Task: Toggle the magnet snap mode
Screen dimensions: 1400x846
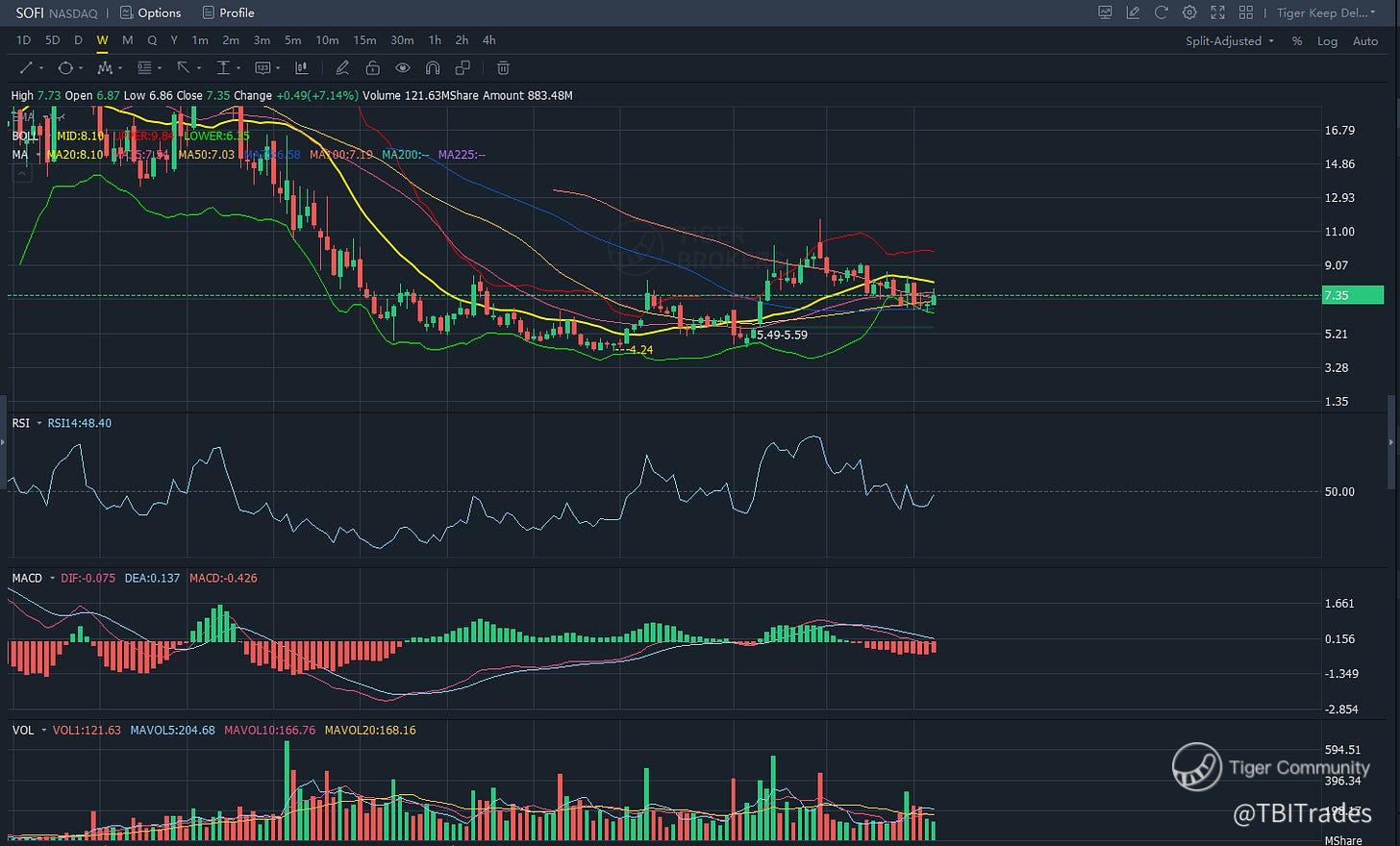Action: coord(433,68)
